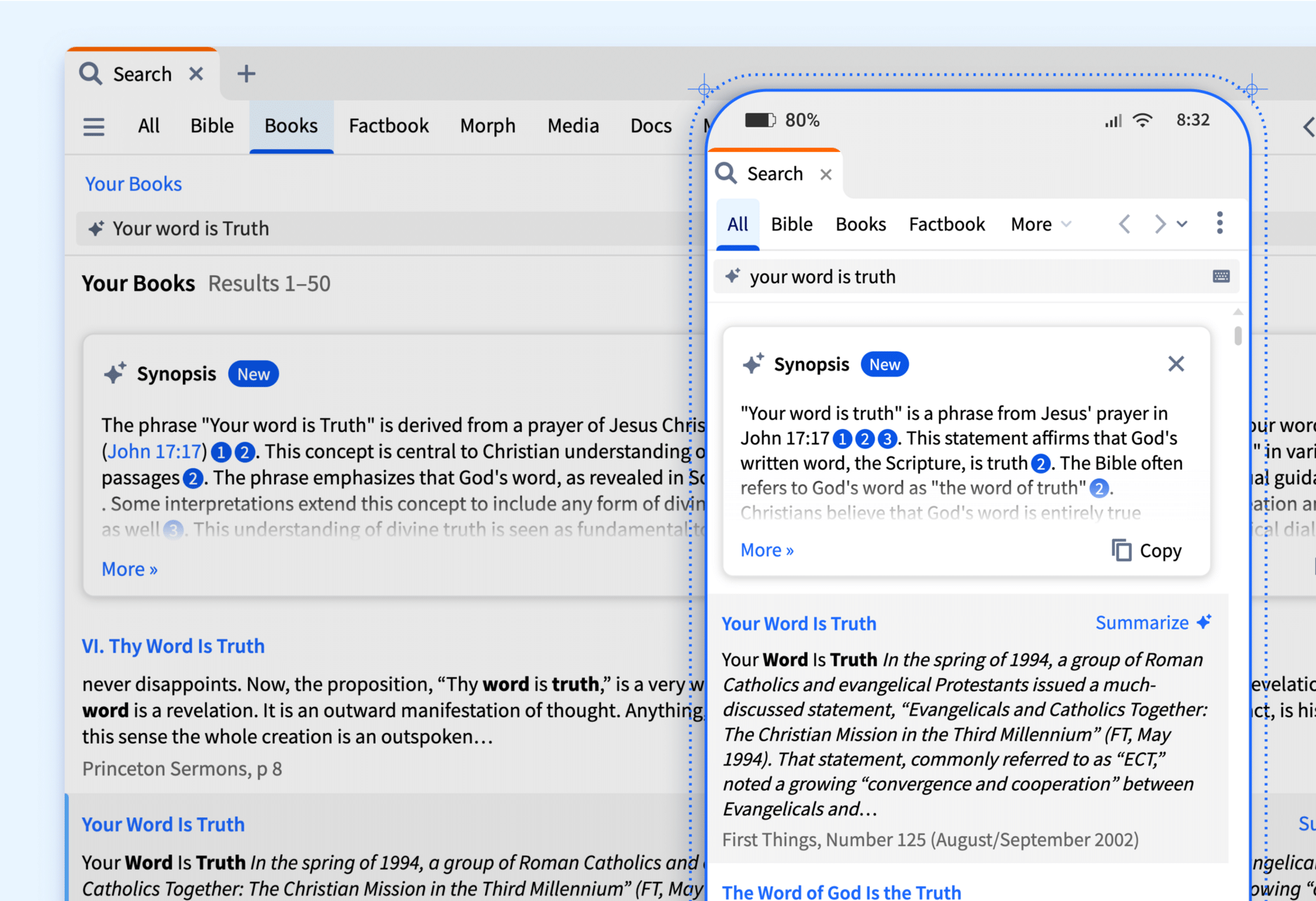The image size is (1316, 901).
Task: Open mobile navigation history dropdown chevron
Action: (1182, 224)
